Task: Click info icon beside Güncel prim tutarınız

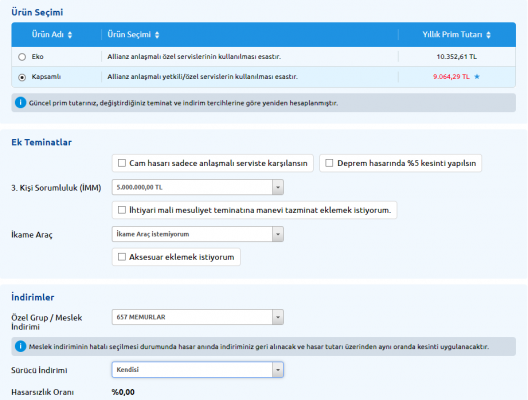Action: (20, 103)
